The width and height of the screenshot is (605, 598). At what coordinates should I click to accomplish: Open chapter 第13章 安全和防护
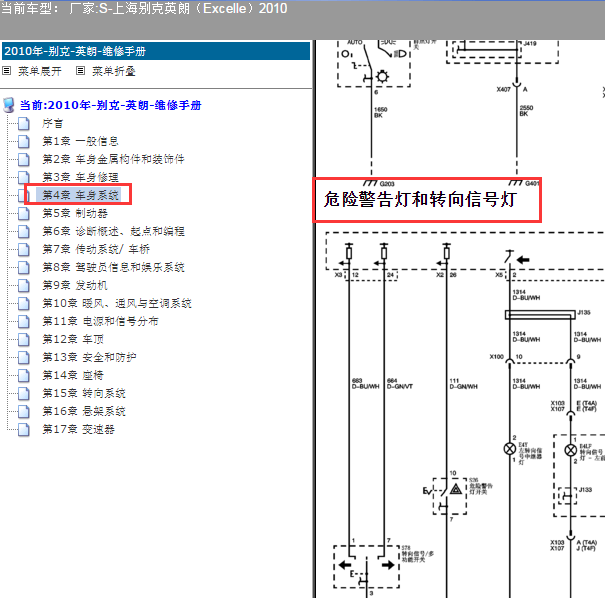point(89,357)
